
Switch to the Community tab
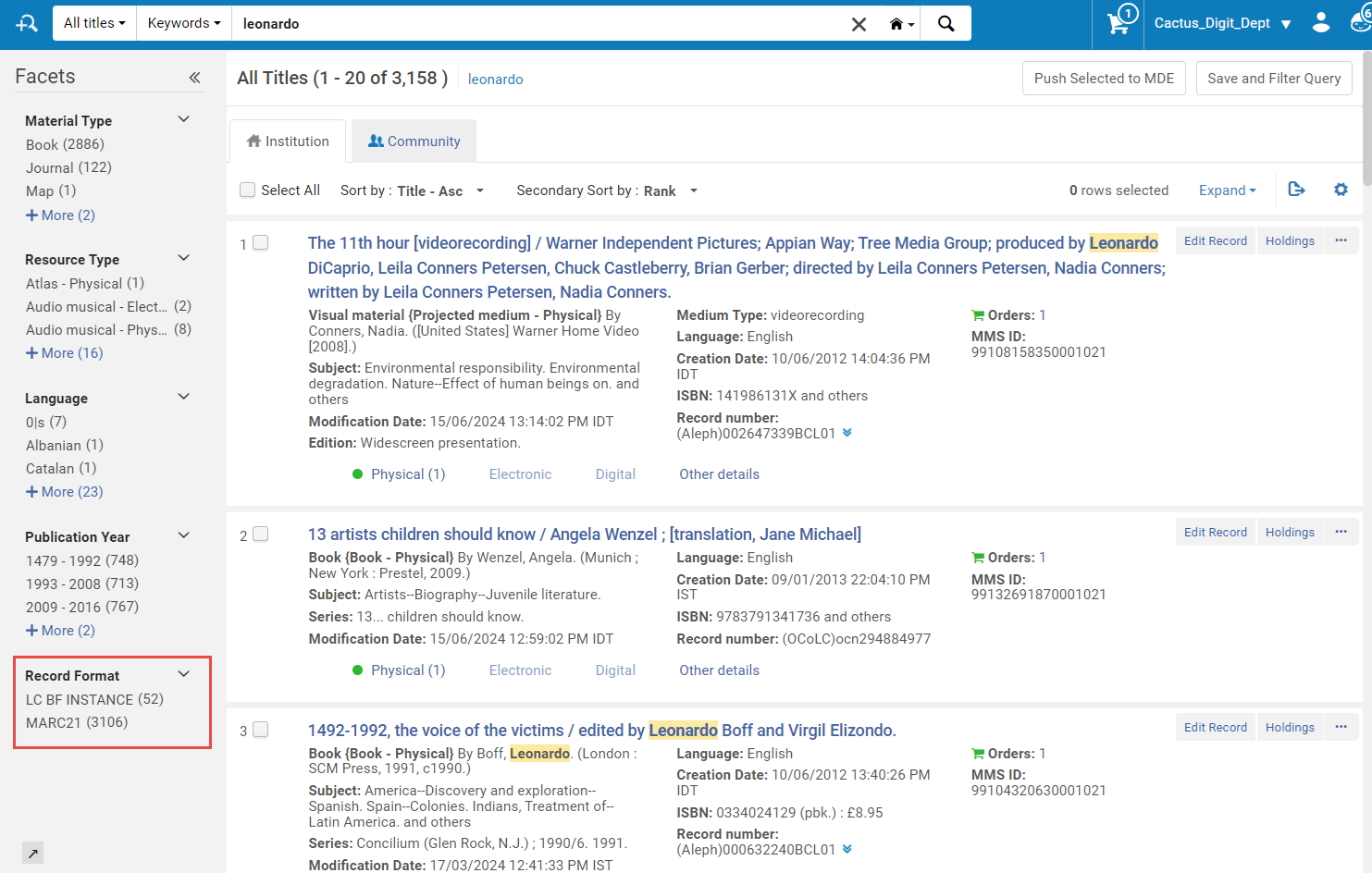coord(414,141)
